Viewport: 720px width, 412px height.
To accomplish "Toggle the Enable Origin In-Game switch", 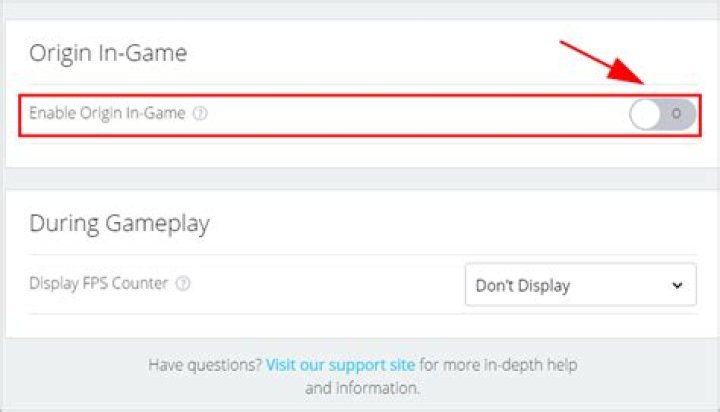I will [662, 115].
